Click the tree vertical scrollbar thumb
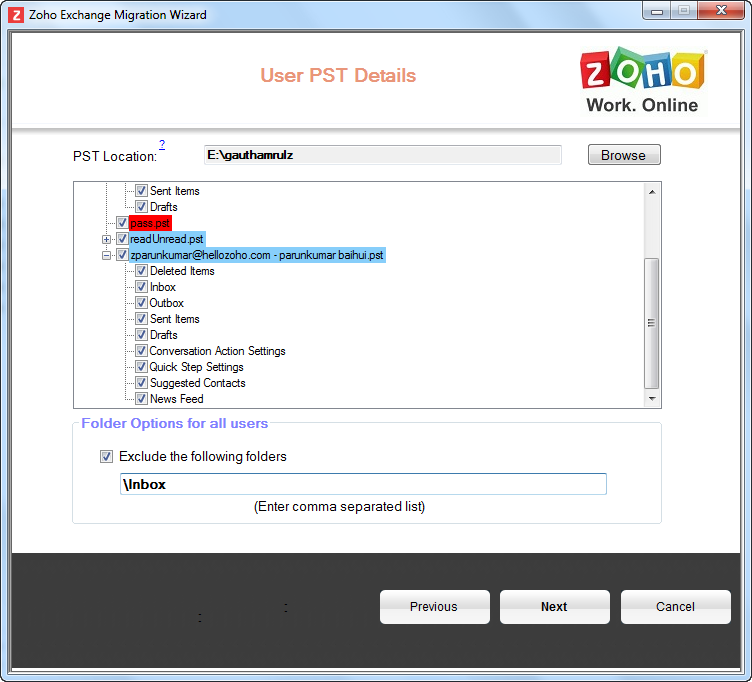 tap(651, 323)
